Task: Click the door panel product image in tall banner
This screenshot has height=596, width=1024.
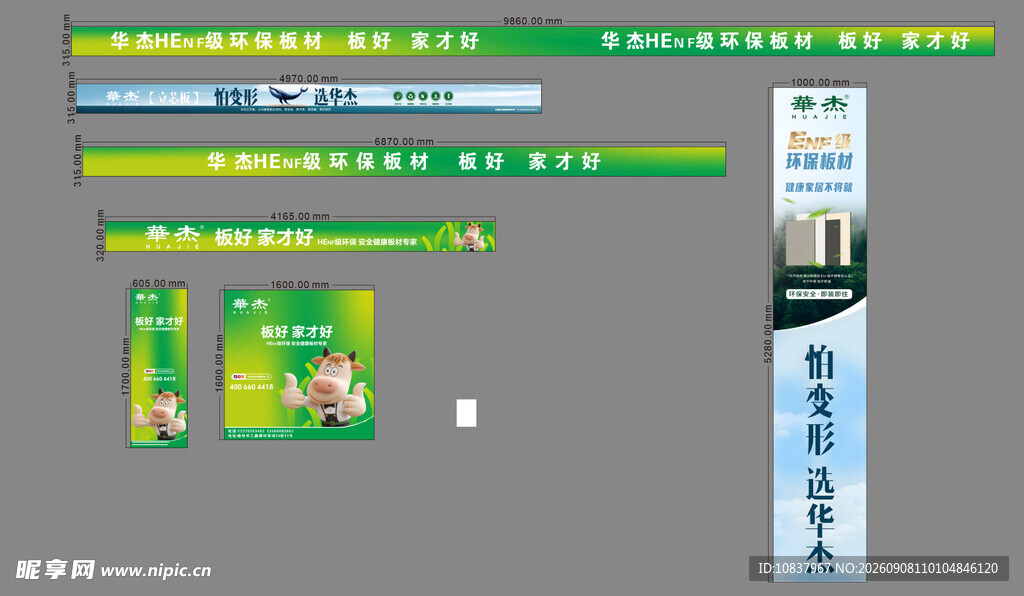Action: [818, 238]
